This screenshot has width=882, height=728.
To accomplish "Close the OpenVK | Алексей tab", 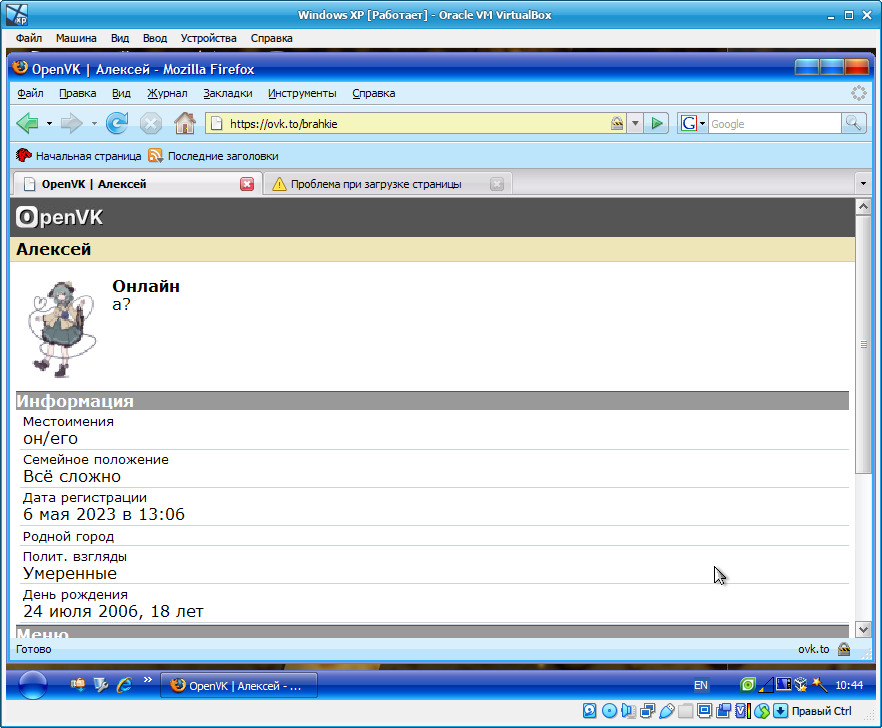I will (247, 184).
